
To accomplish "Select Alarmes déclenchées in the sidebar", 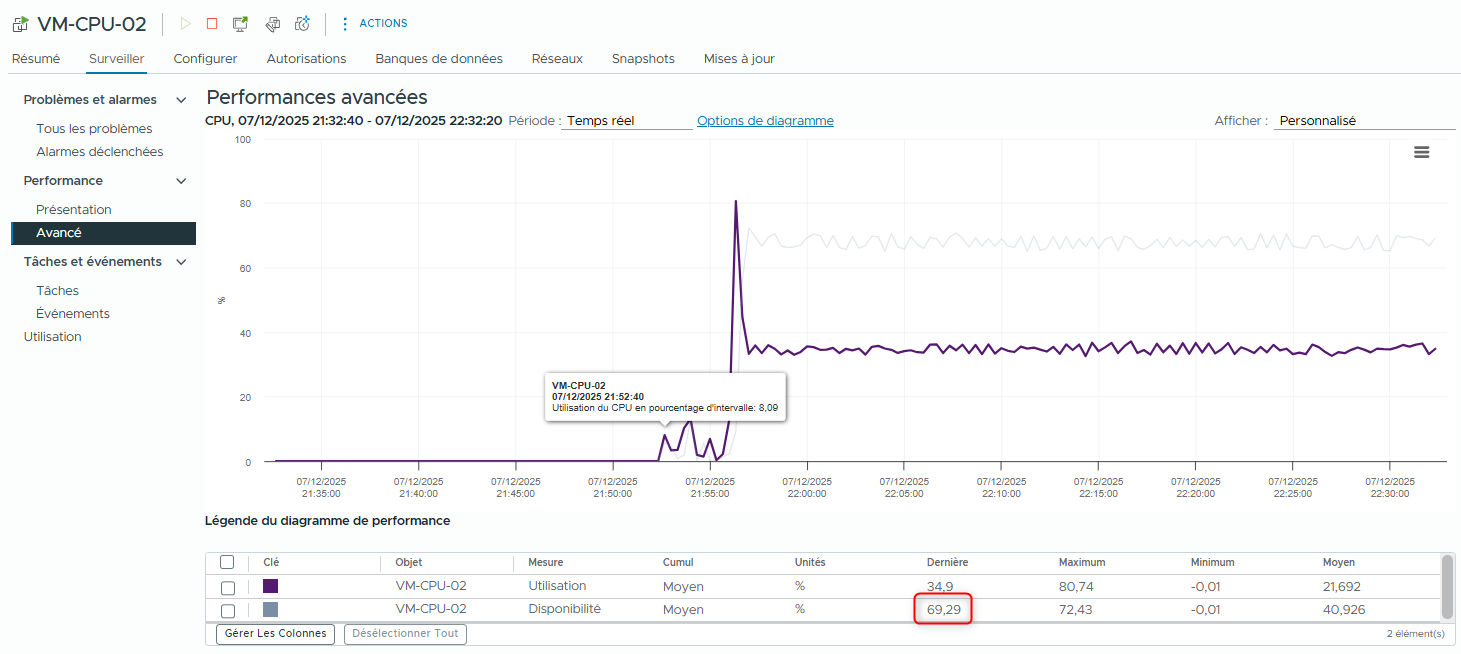I will [x=99, y=152].
